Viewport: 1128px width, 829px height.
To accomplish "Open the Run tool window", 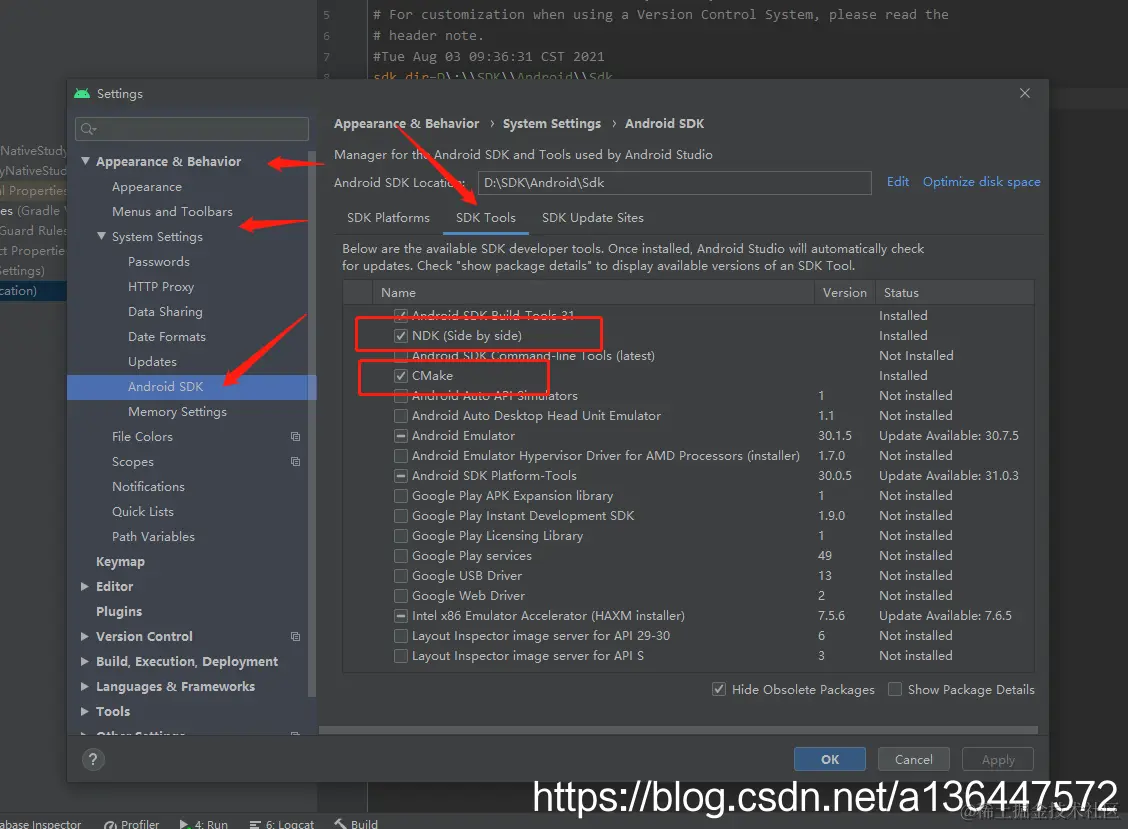I will point(204,824).
